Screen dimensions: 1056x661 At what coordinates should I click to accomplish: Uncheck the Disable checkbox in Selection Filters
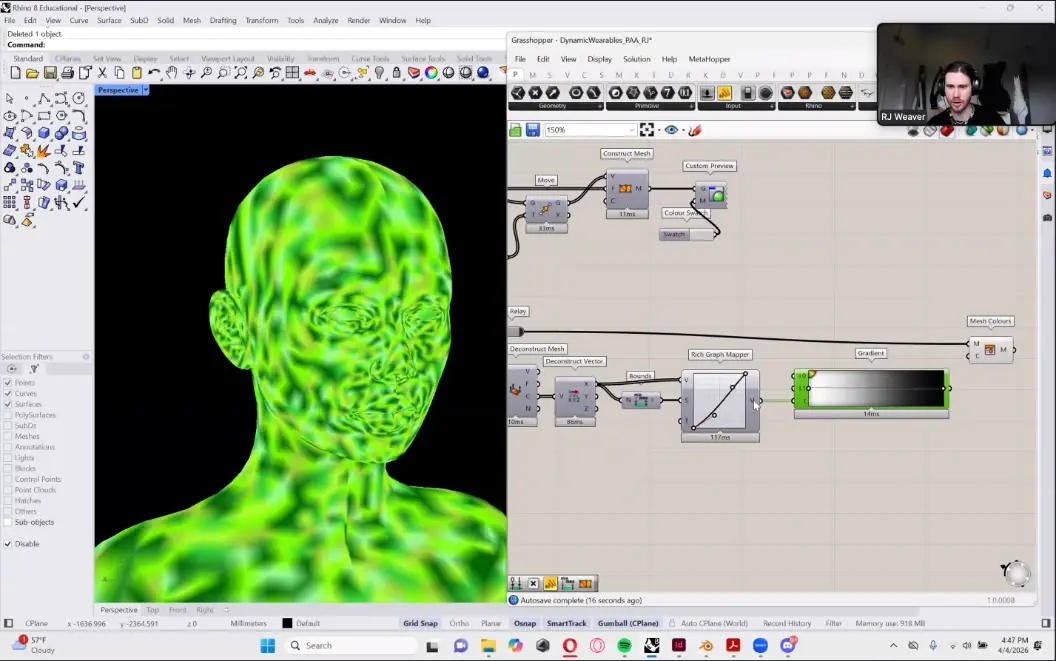tap(8, 544)
